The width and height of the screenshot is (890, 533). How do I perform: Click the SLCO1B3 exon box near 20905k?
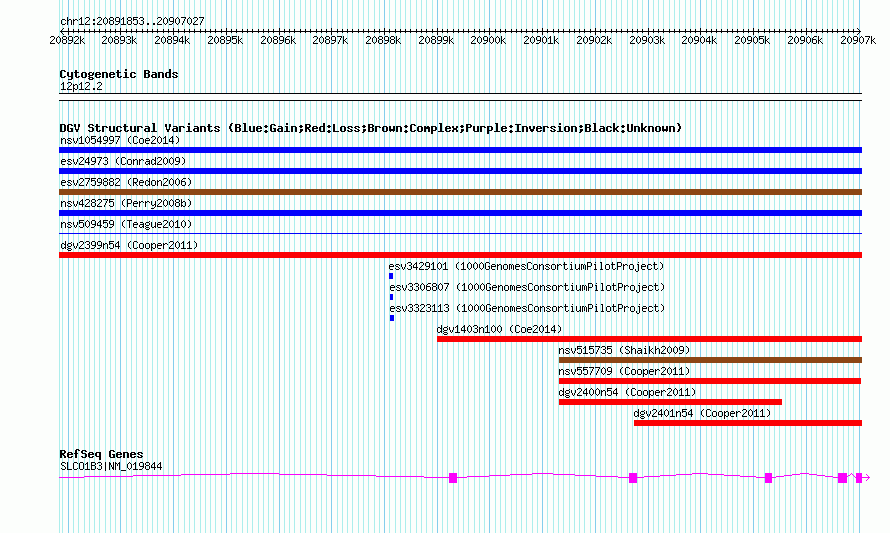pyautogui.click(x=769, y=478)
